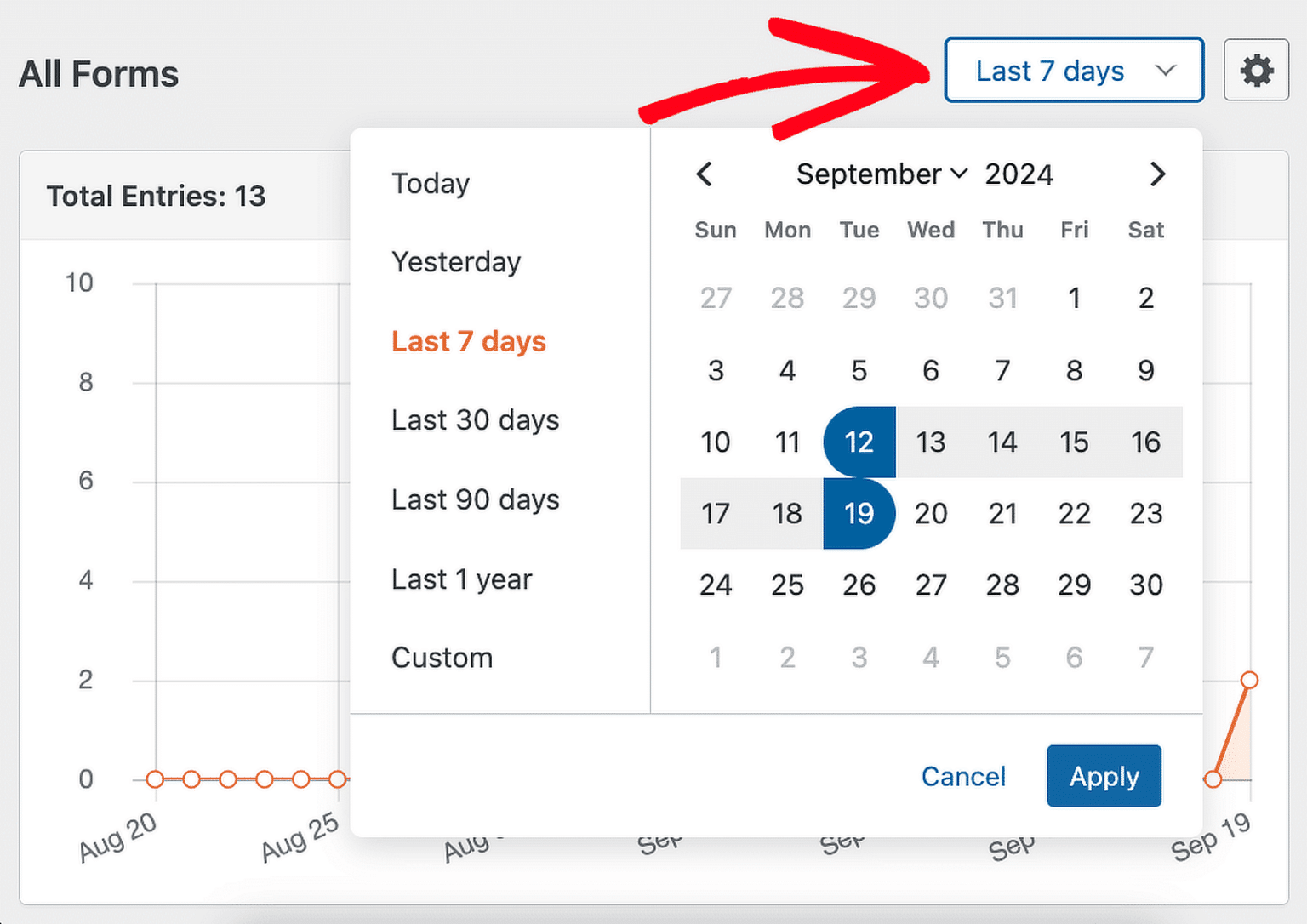Screen dimensions: 1307x924
Task: Navigate to the next month arrow
Action: [x=1157, y=174]
